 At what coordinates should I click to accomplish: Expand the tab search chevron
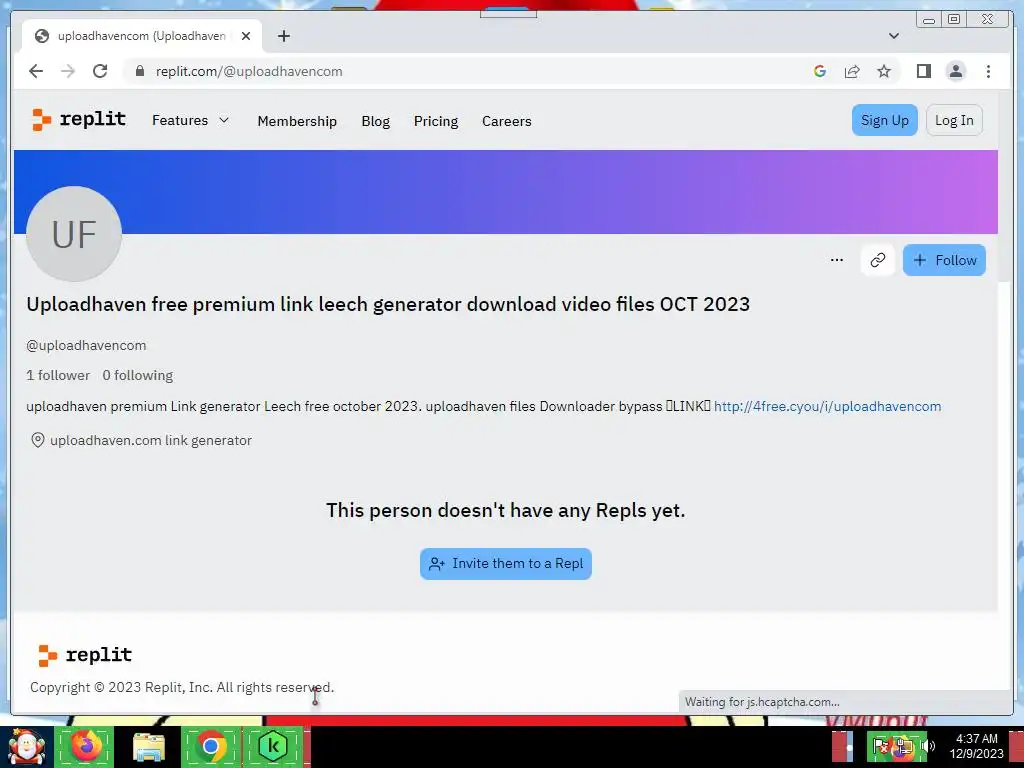pyautogui.click(x=894, y=36)
